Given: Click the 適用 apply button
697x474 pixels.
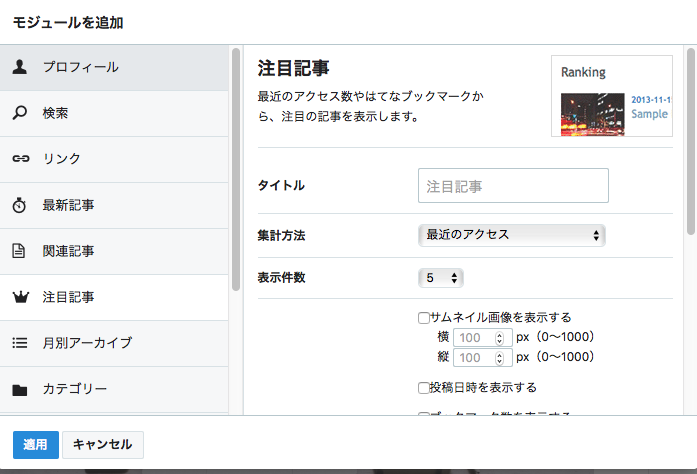Looking at the screenshot, I should click(36, 445).
